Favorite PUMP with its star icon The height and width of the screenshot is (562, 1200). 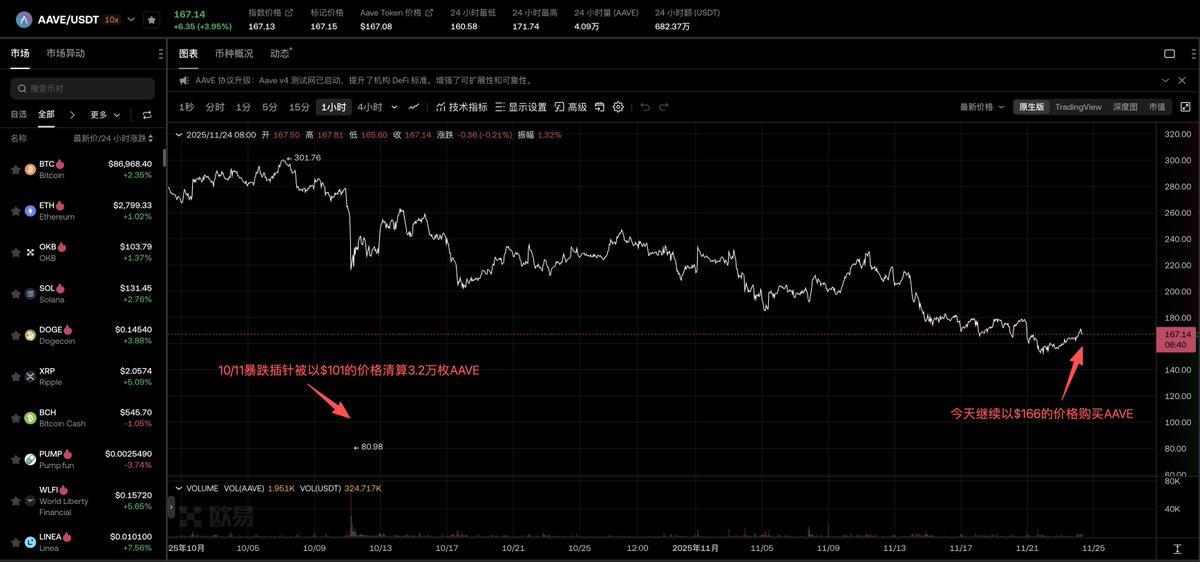[x=15, y=459]
